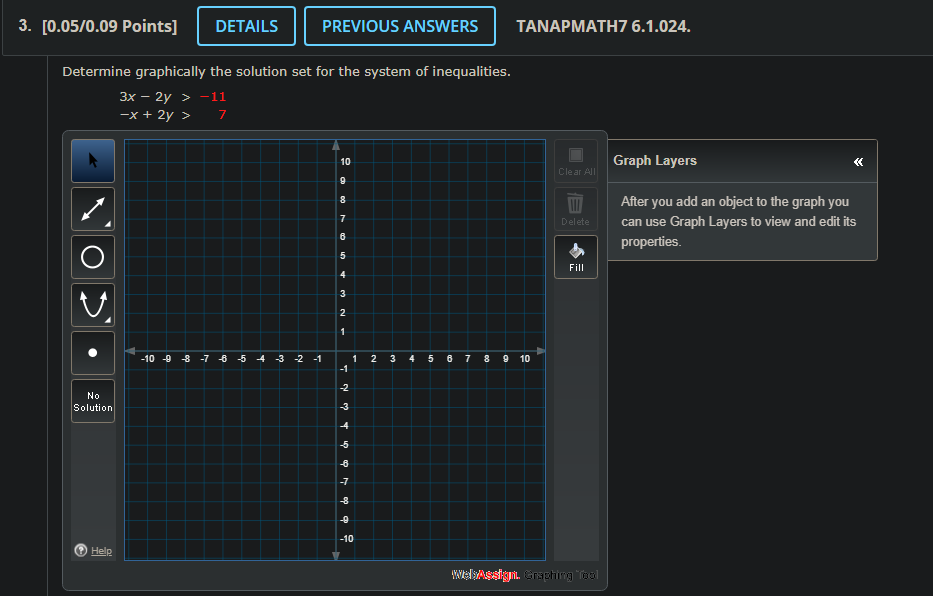Mark the answer as No Solution

pyautogui.click(x=93, y=401)
